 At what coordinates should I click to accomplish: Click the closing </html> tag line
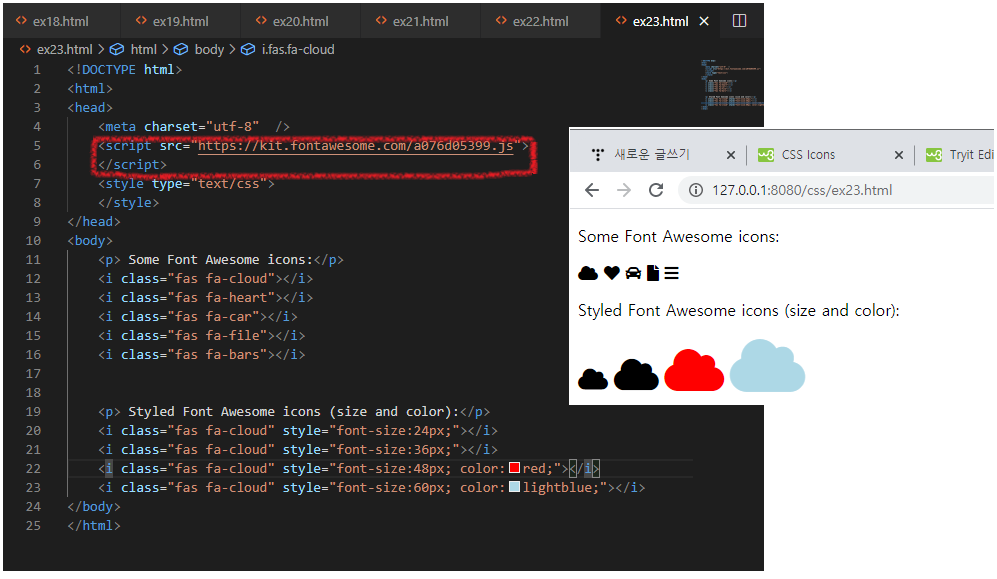pyautogui.click(x=94, y=526)
